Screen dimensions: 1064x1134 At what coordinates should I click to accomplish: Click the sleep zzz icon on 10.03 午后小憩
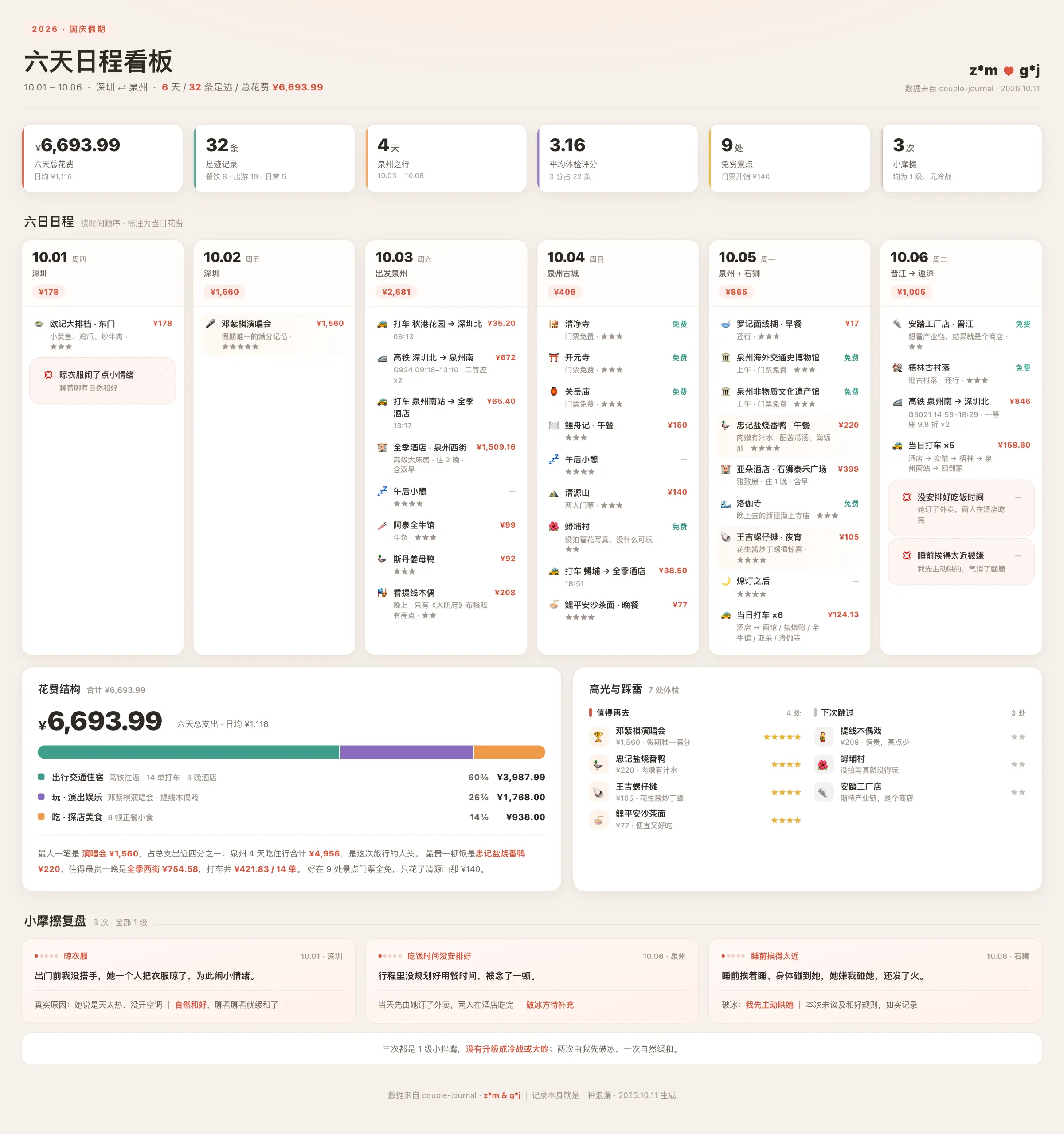pyautogui.click(x=382, y=491)
